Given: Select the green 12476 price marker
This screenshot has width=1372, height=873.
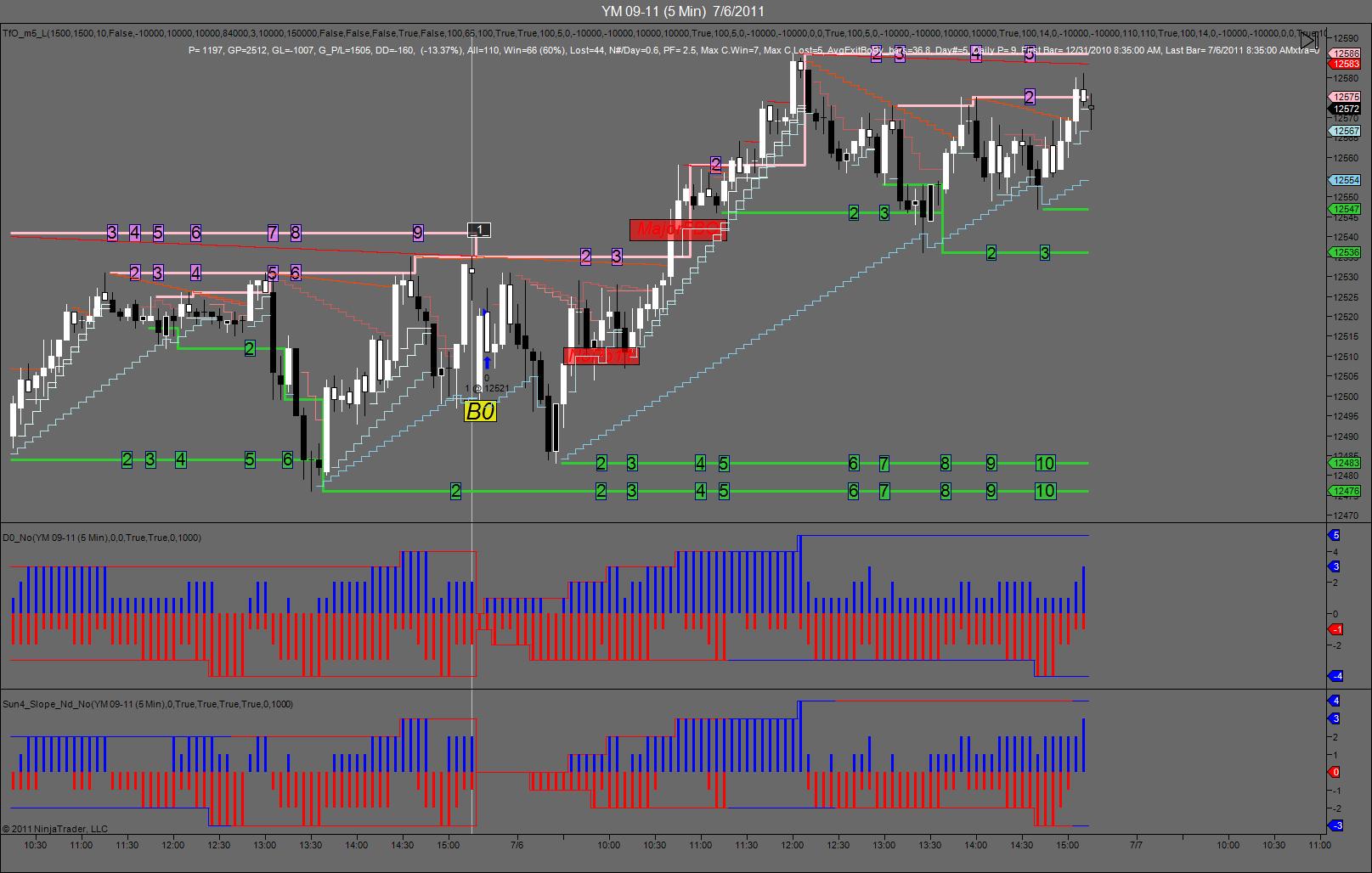Looking at the screenshot, I should click(1346, 491).
